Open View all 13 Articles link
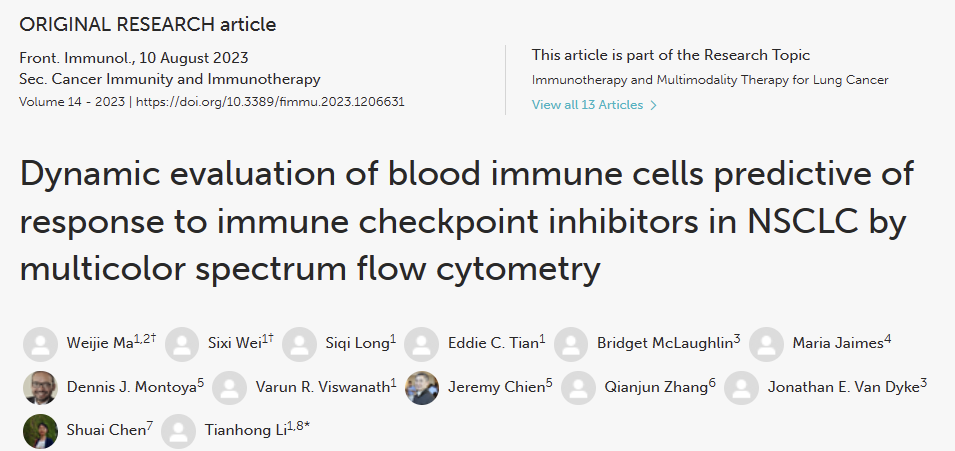This screenshot has width=955, height=451. pos(588,105)
